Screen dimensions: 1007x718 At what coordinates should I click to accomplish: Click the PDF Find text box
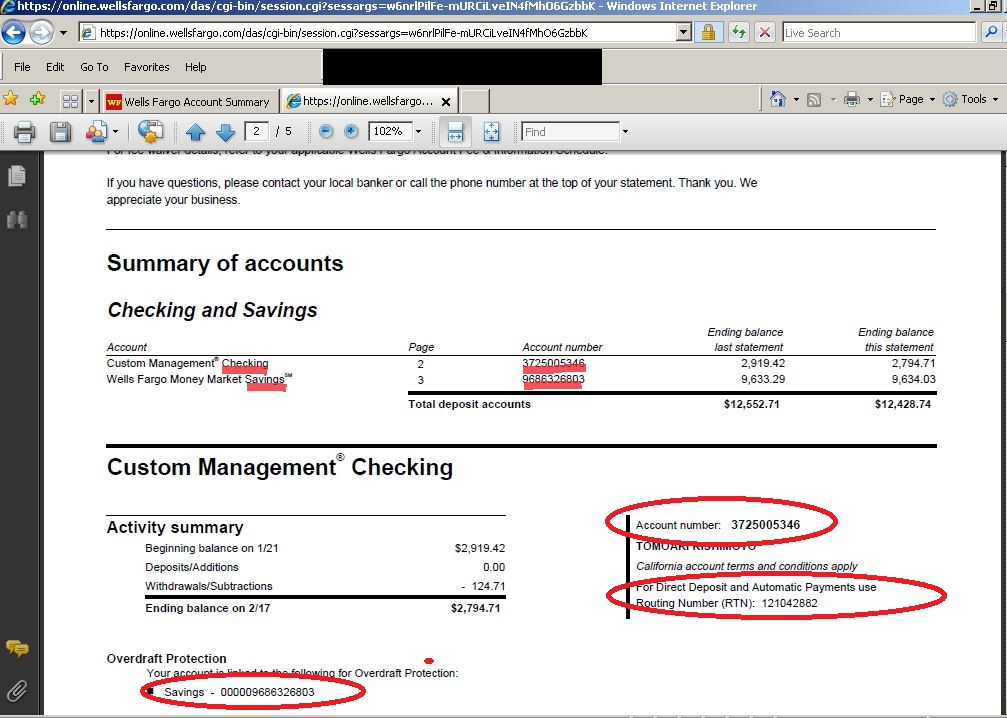570,132
